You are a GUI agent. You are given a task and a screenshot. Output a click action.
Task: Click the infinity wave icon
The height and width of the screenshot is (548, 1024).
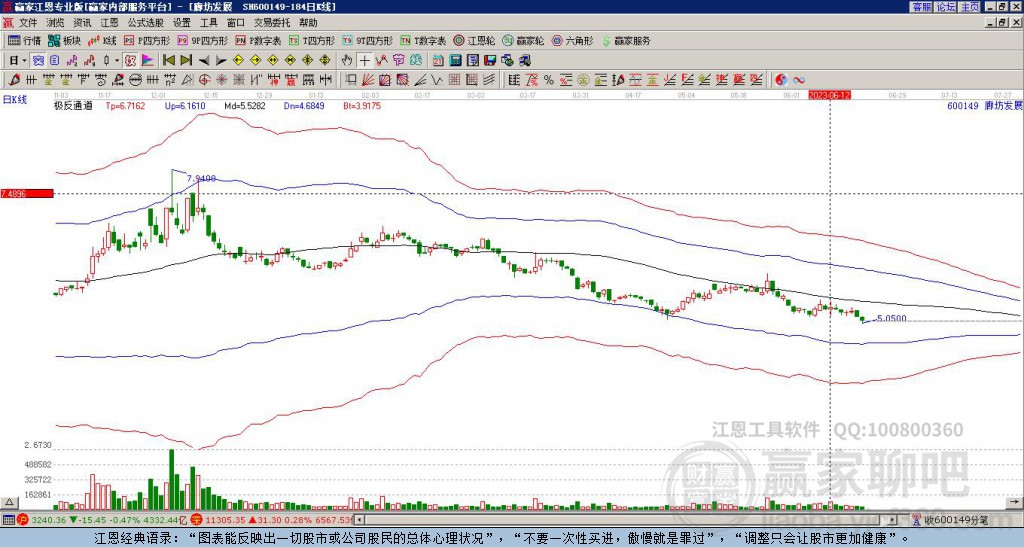799,80
